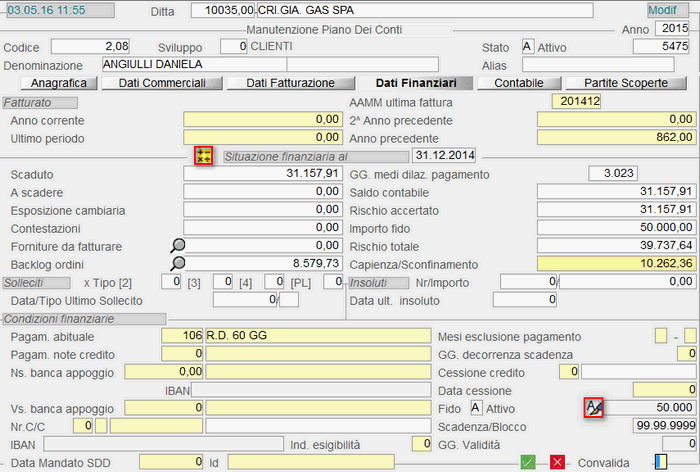Screen dimensions: 700x472
Task: Click the calculator icon beside Situazione finanziaria
Action: (204, 155)
